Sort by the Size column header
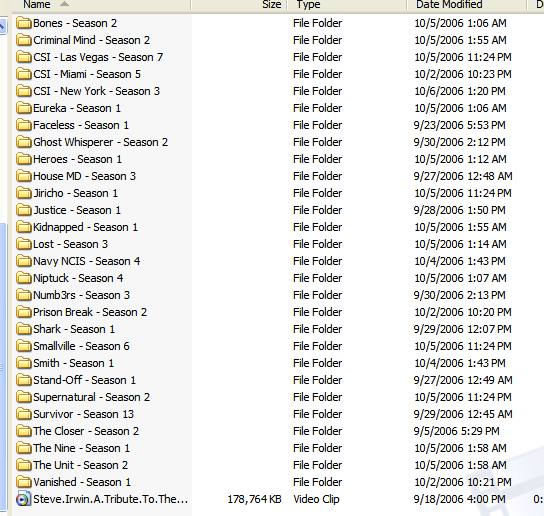 (239, 5)
